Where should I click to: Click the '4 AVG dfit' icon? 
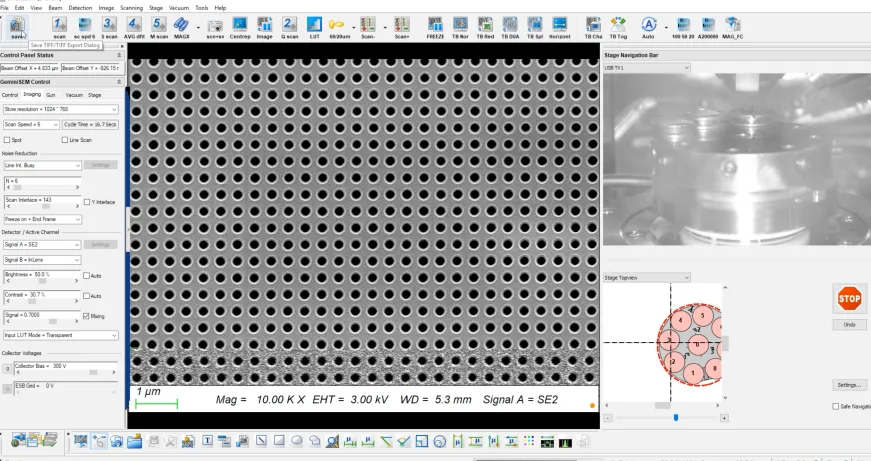tap(134, 27)
